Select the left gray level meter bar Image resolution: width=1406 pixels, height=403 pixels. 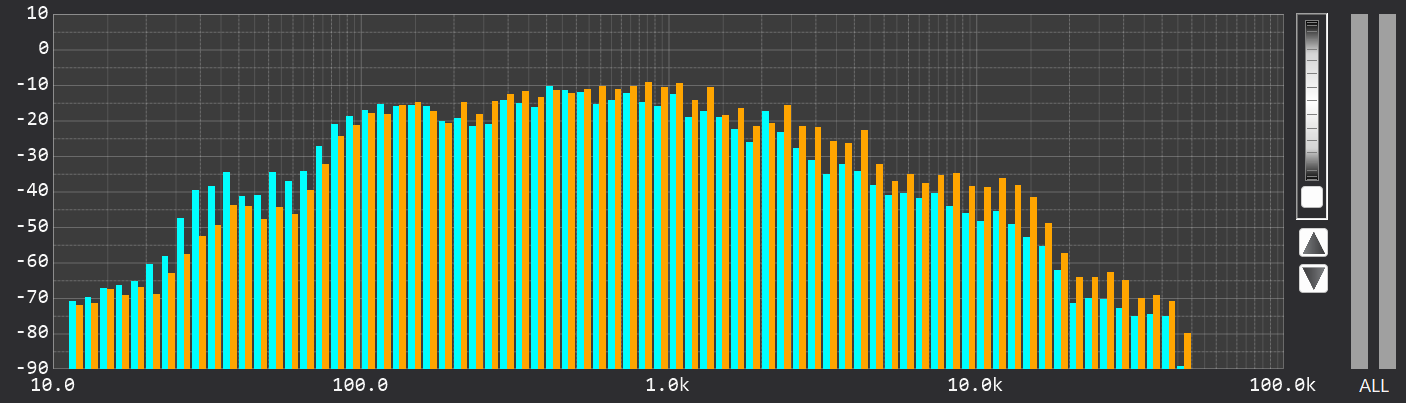pos(1359,190)
